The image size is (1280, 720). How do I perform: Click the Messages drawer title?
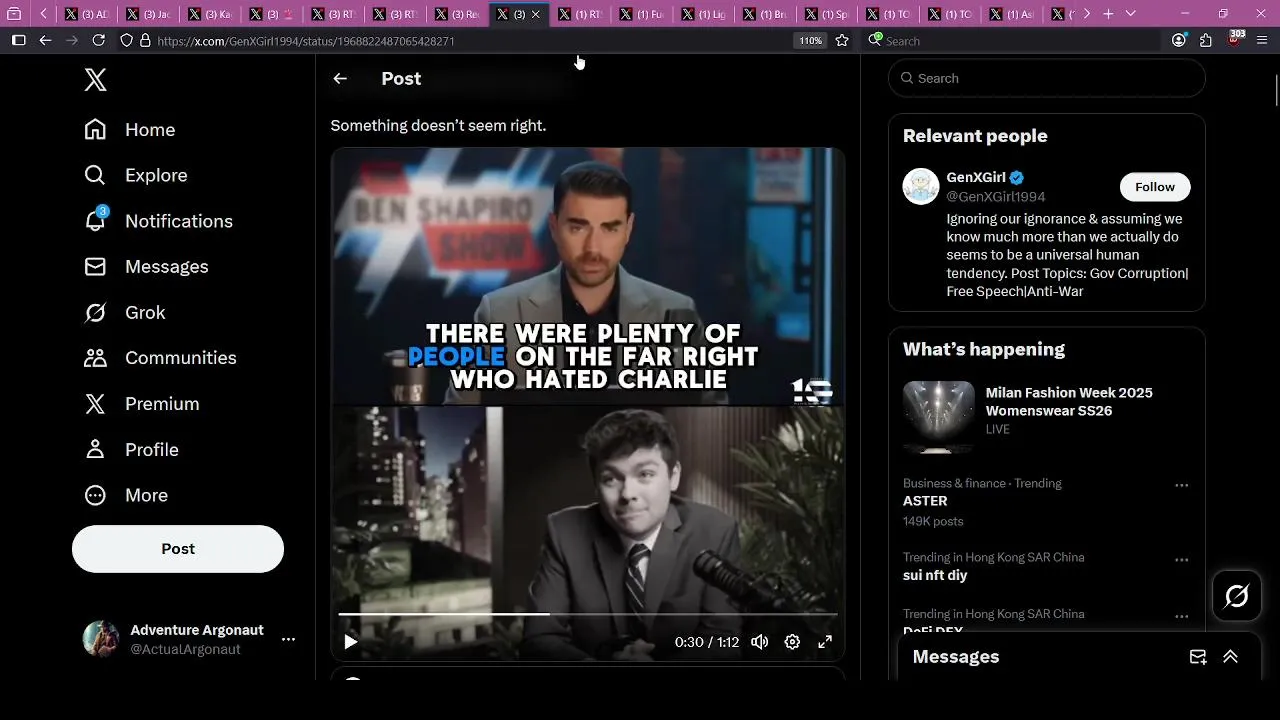tap(956, 657)
